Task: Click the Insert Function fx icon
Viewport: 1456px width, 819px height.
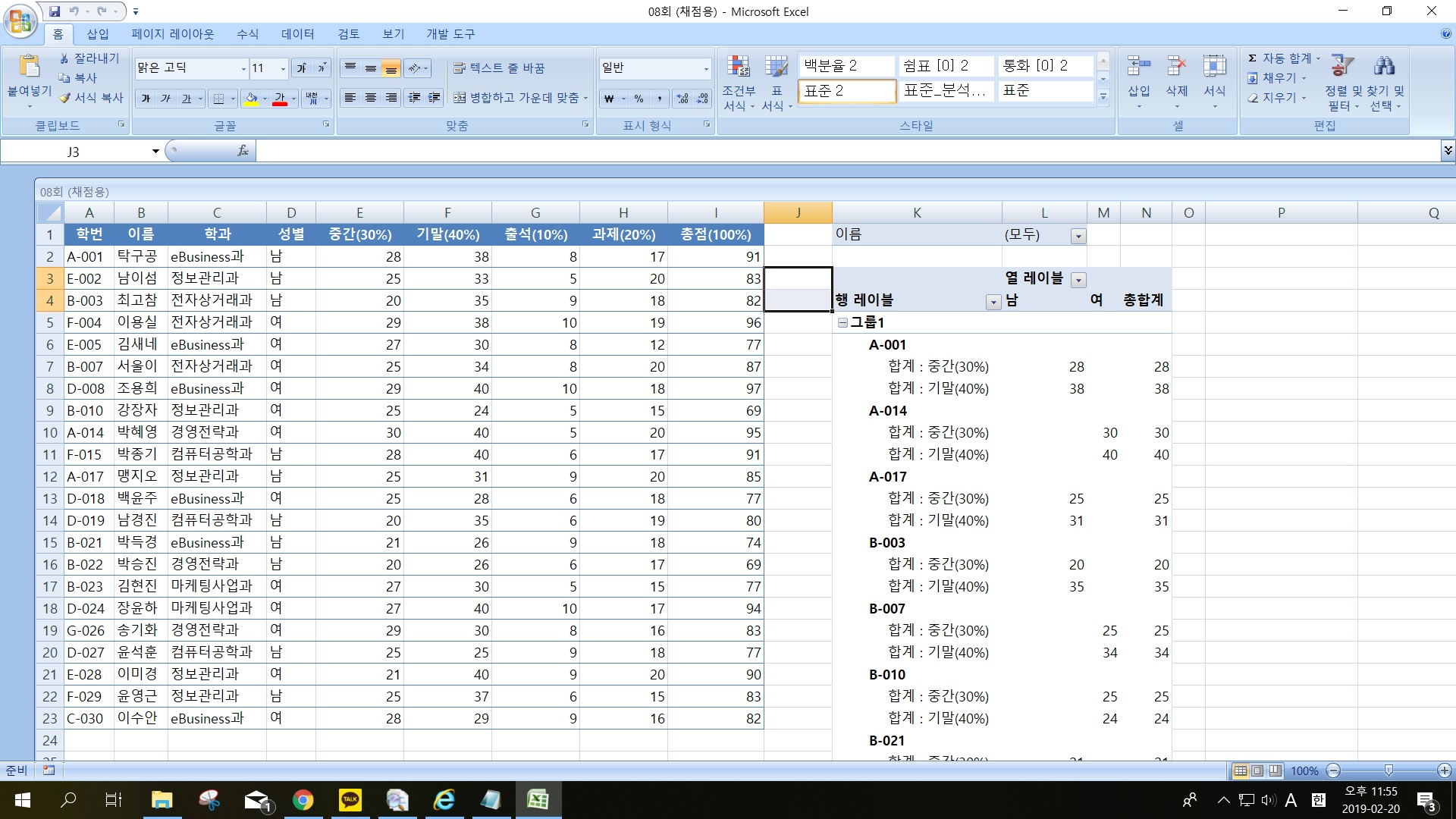Action: click(x=243, y=151)
